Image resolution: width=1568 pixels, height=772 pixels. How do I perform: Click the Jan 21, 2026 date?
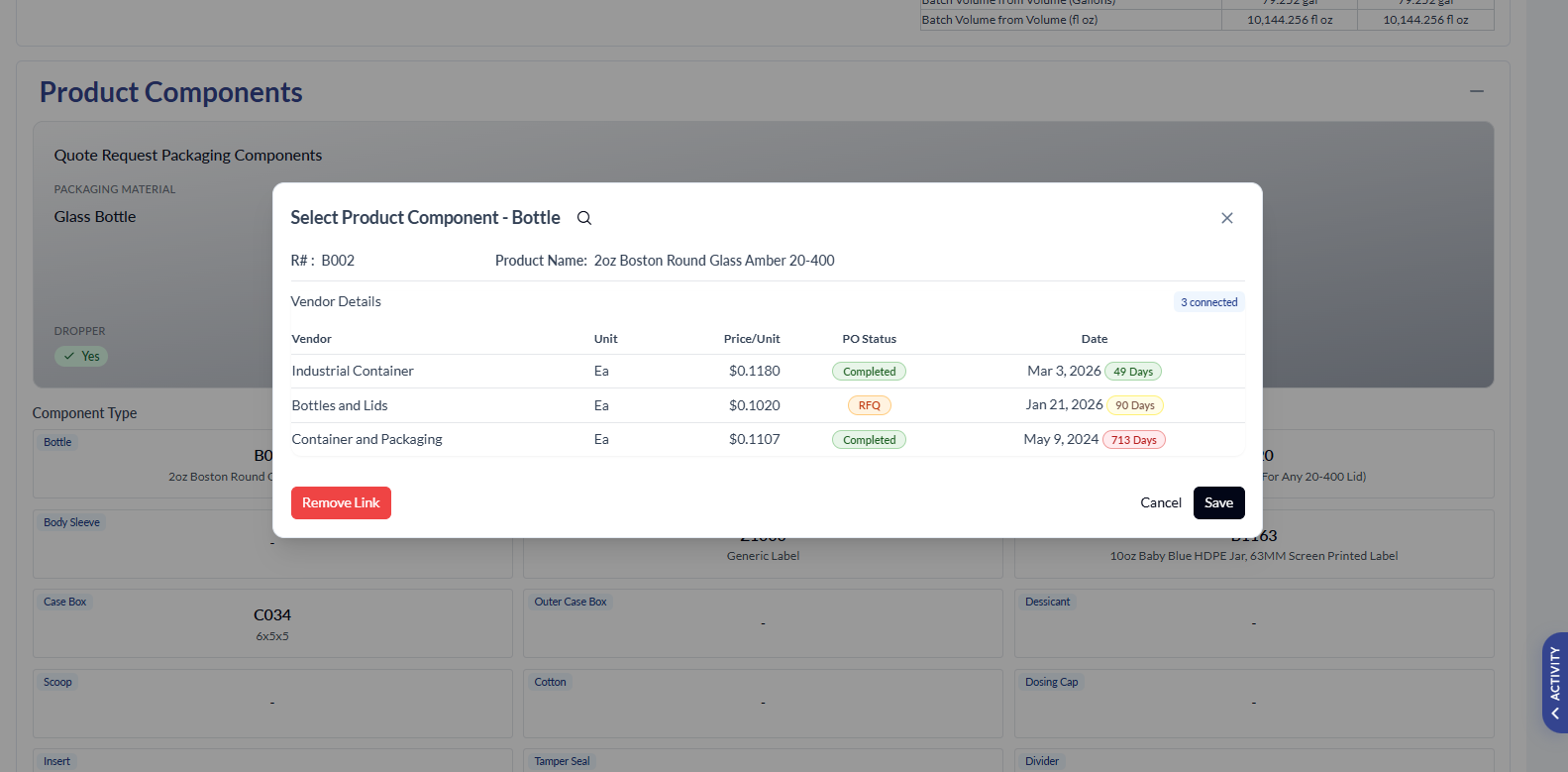(1064, 404)
